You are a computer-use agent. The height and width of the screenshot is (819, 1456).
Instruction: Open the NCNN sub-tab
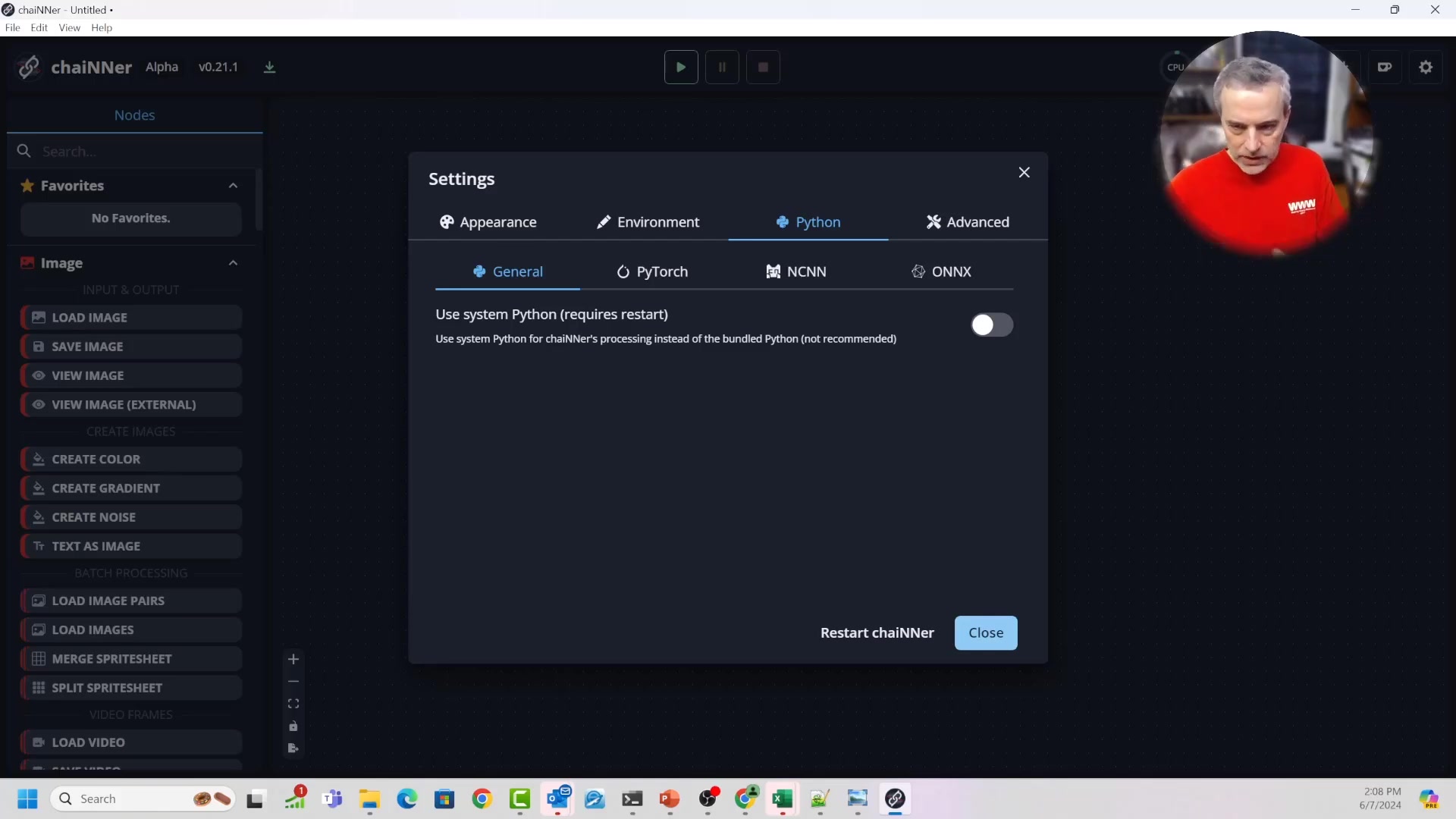pos(796,271)
